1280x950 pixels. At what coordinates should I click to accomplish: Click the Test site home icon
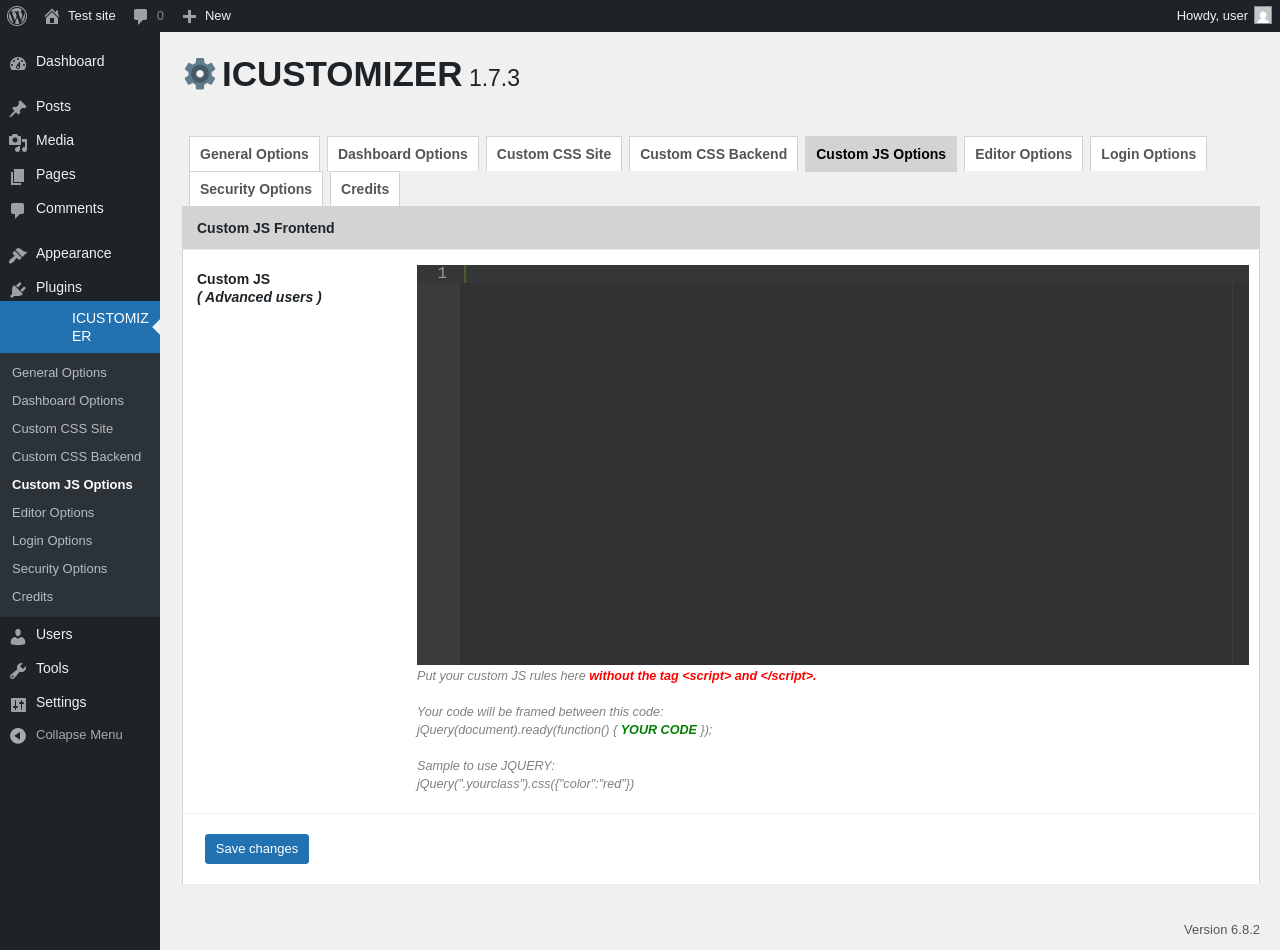pos(52,16)
